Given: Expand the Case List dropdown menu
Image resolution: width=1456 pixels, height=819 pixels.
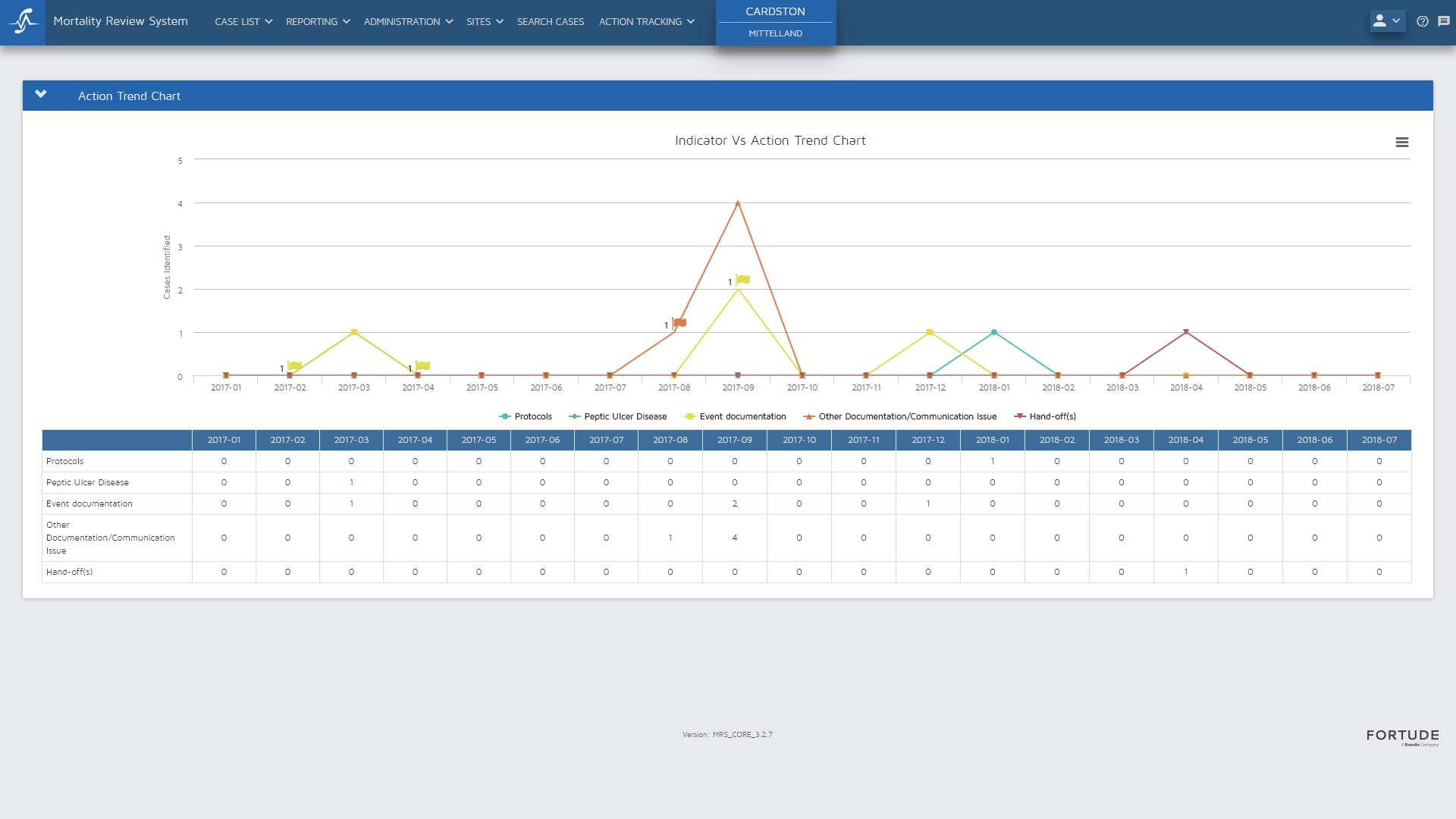Looking at the screenshot, I should pyautogui.click(x=243, y=21).
